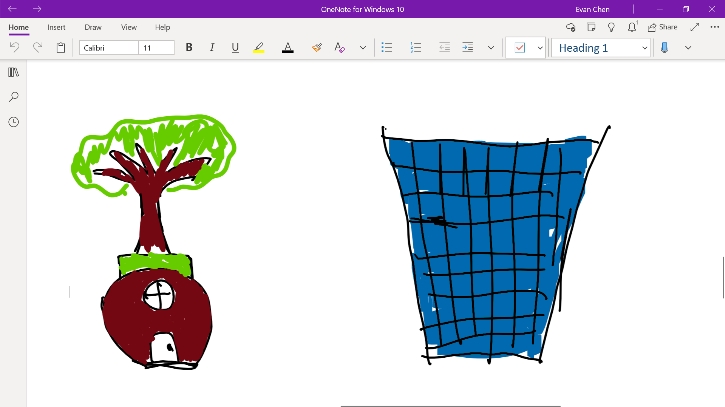
Task: Open the notebook navigation pane icon
Action: pyautogui.click(x=13, y=72)
